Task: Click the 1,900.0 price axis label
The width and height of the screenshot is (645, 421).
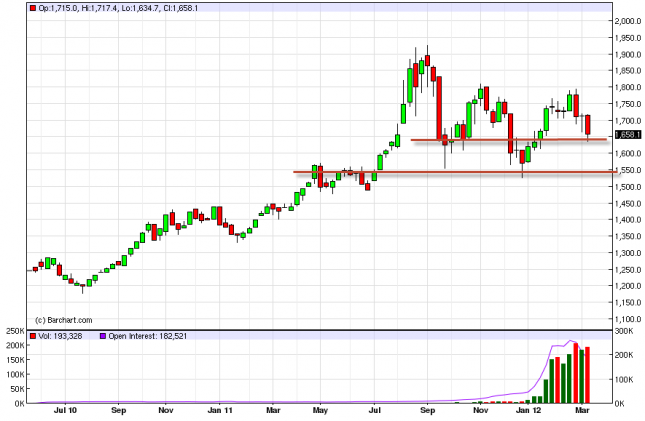Action: click(x=628, y=54)
